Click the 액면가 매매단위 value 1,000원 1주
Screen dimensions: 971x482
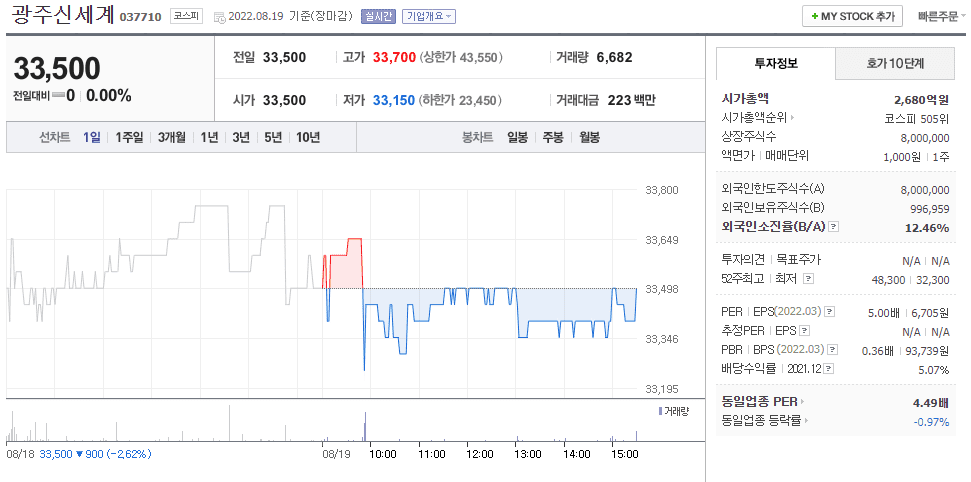[x=916, y=156]
